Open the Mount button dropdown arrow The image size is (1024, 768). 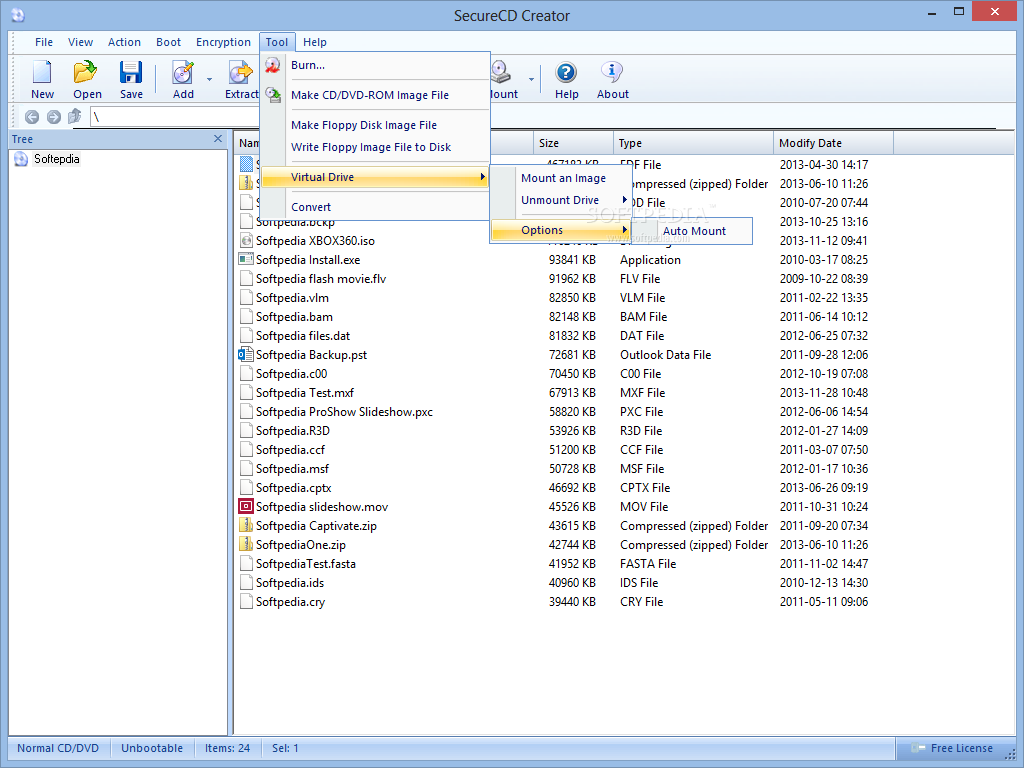point(532,79)
